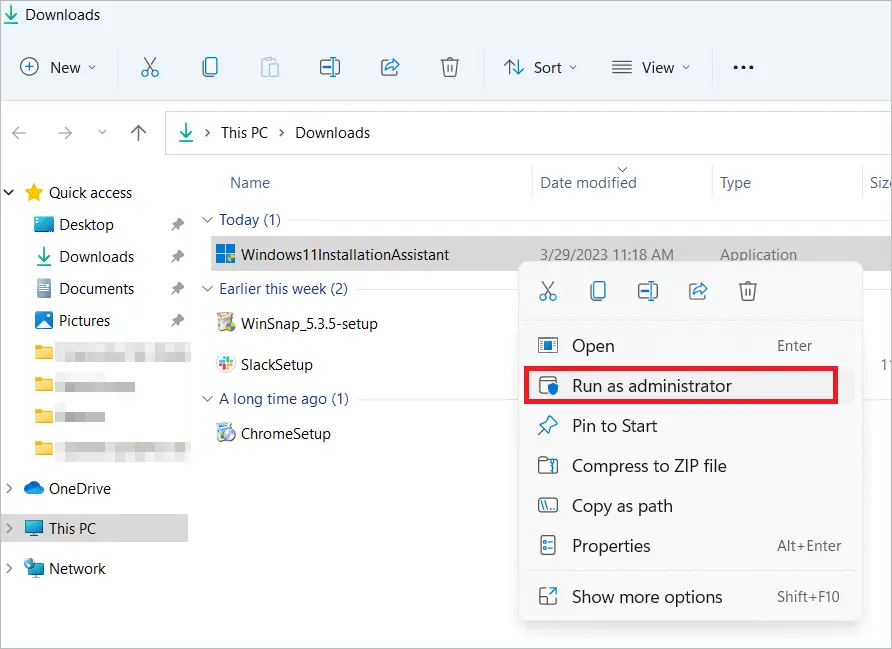Screen dimensions: 892x649
Task: Click the pin icon beside Downloads in sidebar
Action: coord(177,256)
